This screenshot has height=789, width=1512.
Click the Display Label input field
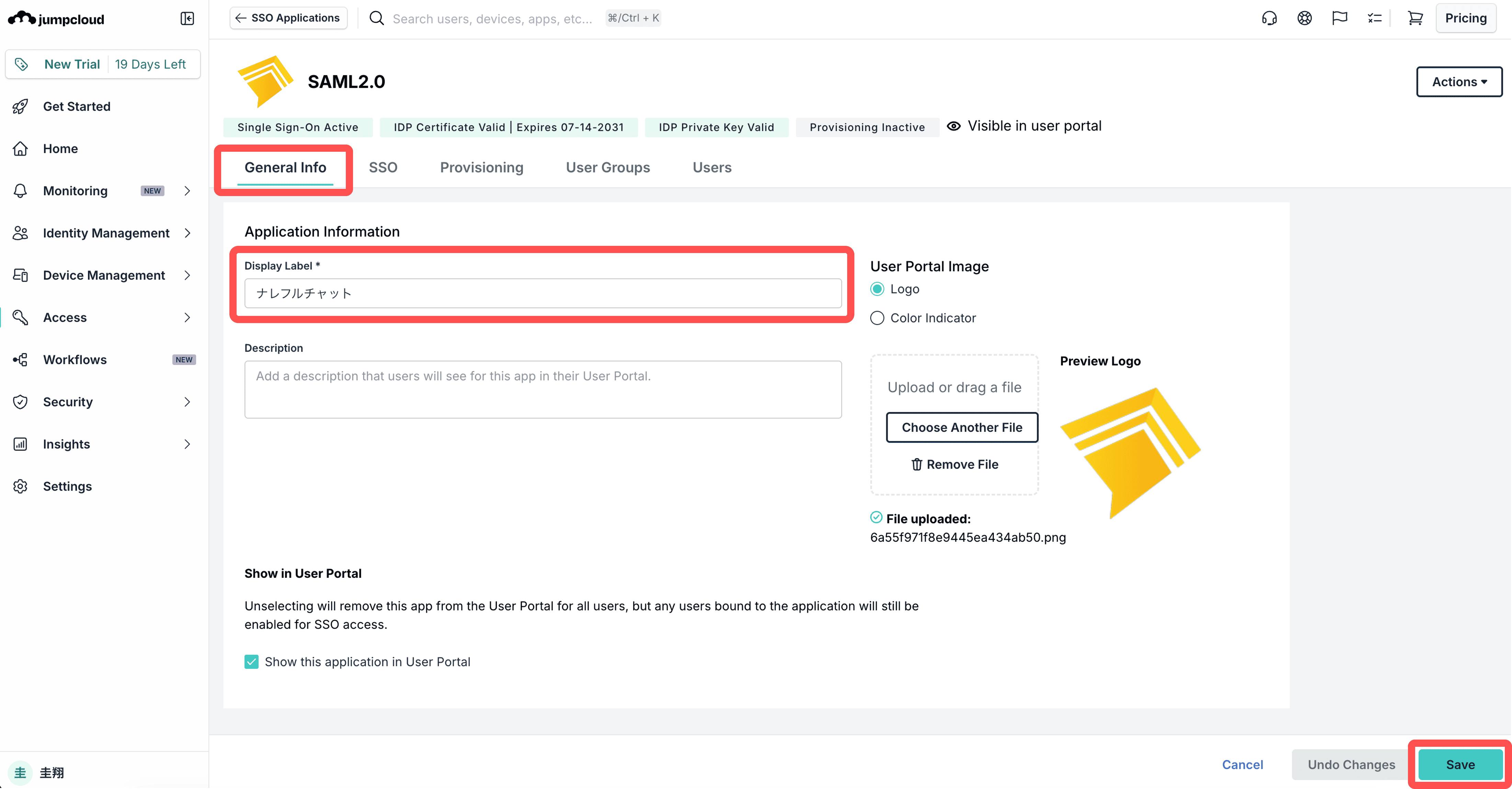tap(543, 294)
